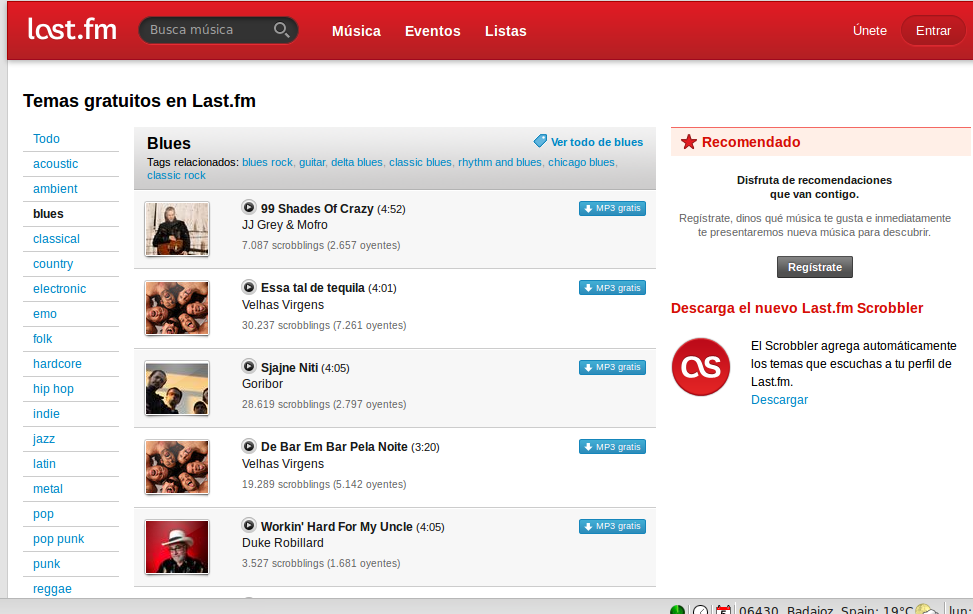This screenshot has width=973, height=614.
Task: Open Ver todo de blues link
Action: 597,142
